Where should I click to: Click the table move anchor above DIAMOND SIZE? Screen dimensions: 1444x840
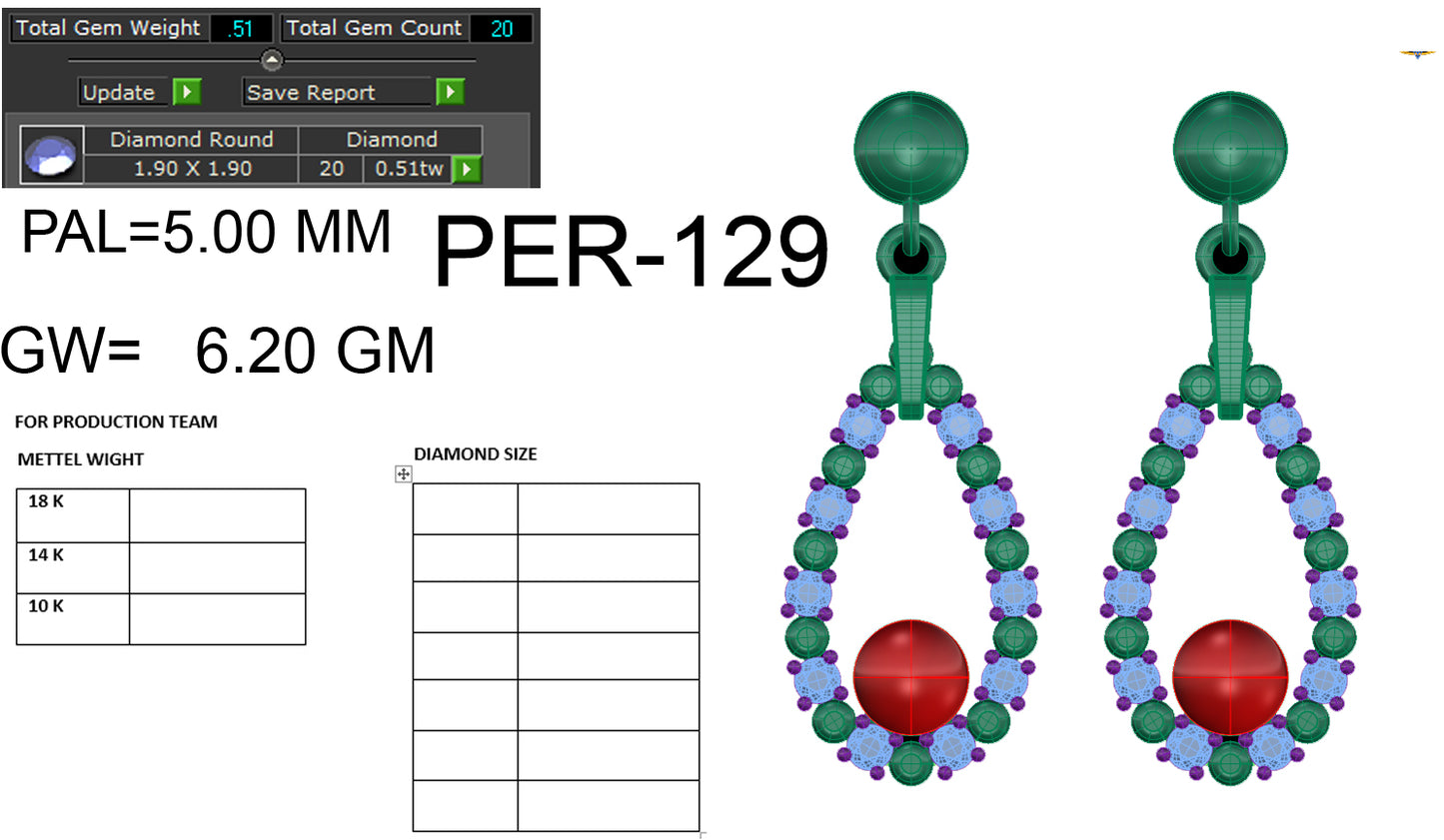point(403,475)
